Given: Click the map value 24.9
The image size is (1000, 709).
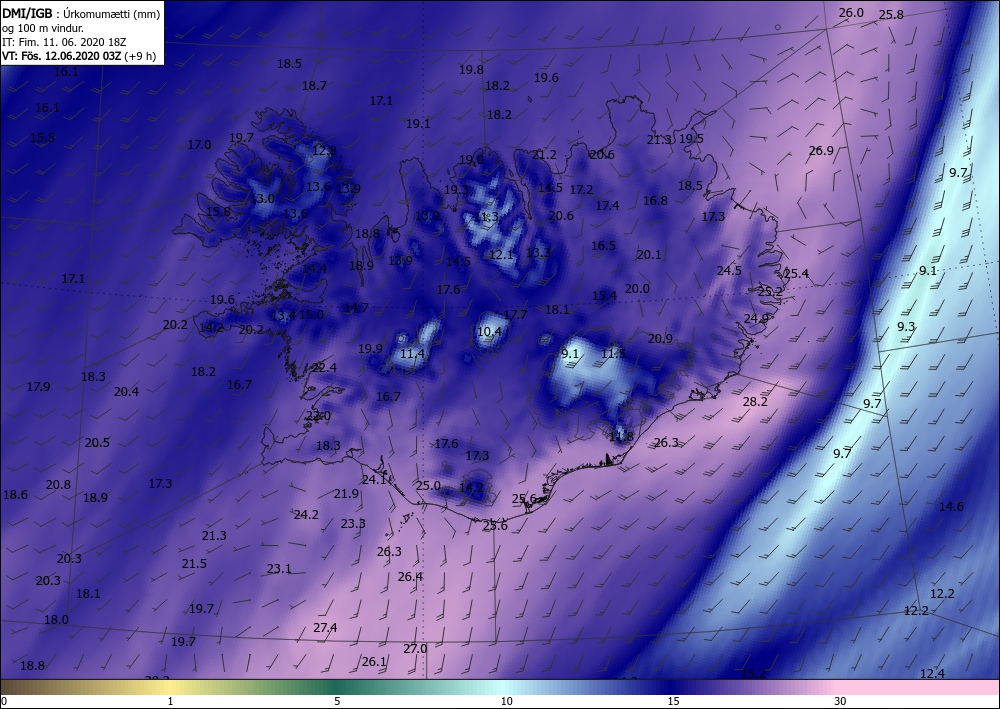Looking at the screenshot, I should [x=756, y=319].
